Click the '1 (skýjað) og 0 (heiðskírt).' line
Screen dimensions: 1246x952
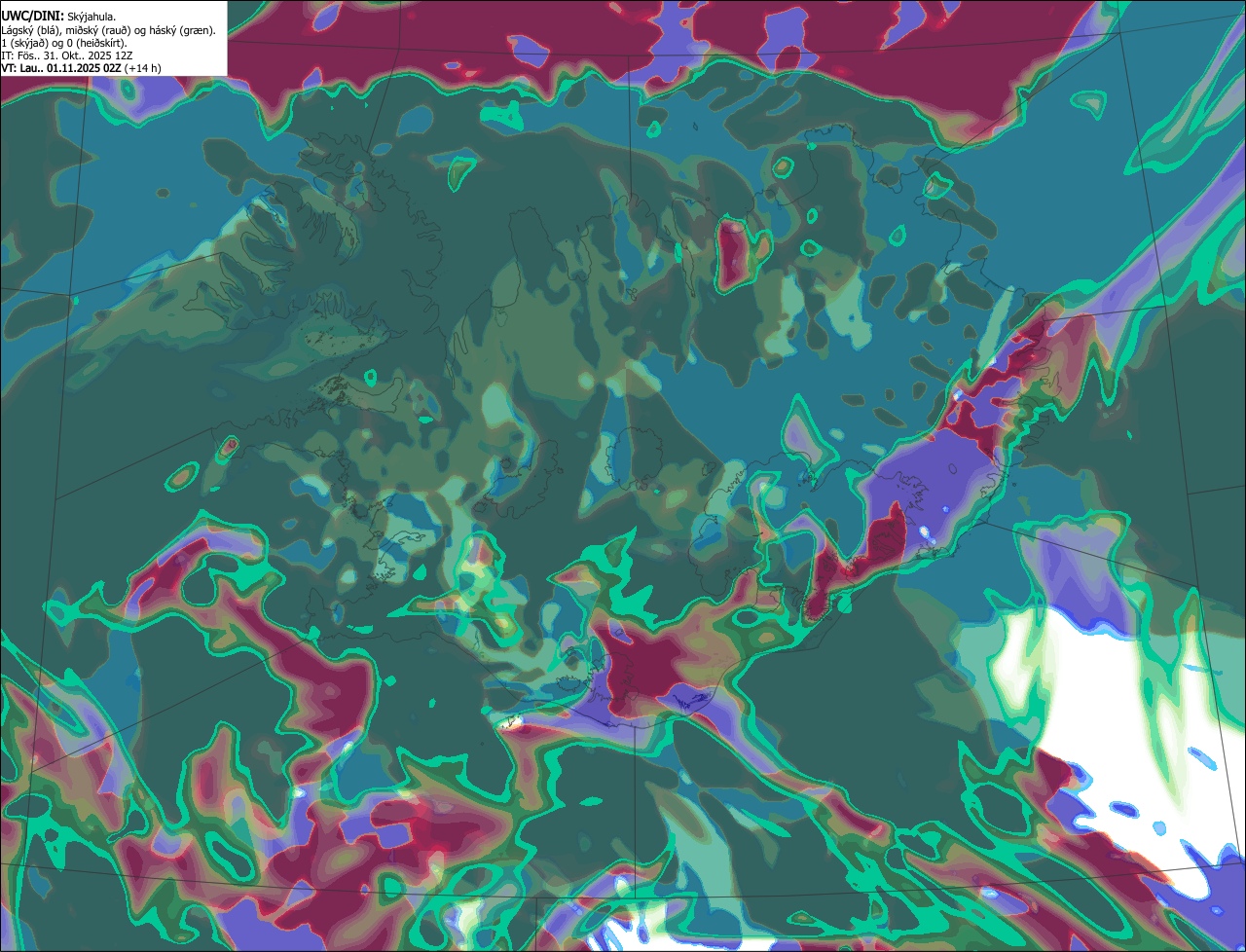[64, 43]
